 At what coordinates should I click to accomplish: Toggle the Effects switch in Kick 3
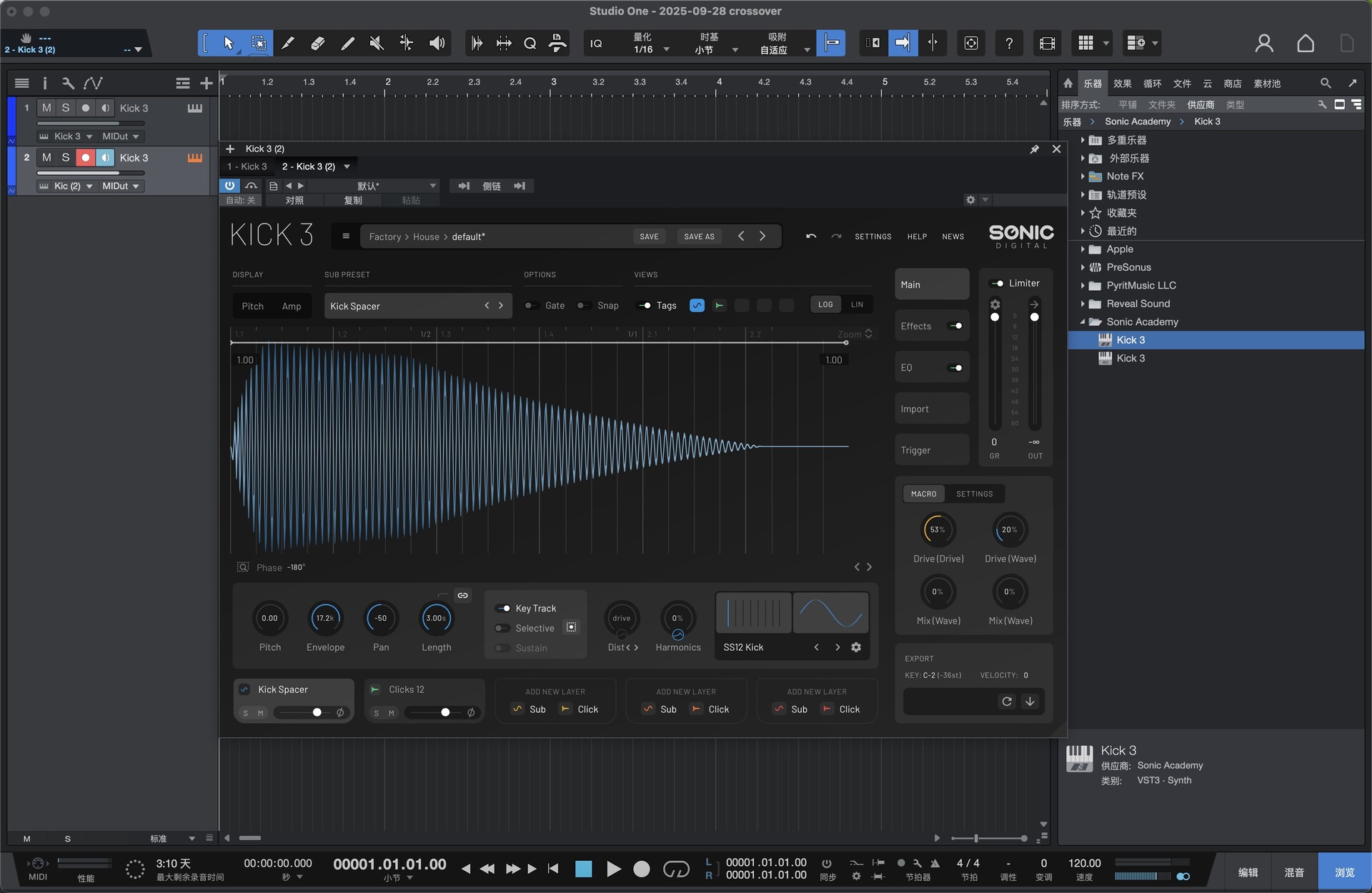point(956,325)
